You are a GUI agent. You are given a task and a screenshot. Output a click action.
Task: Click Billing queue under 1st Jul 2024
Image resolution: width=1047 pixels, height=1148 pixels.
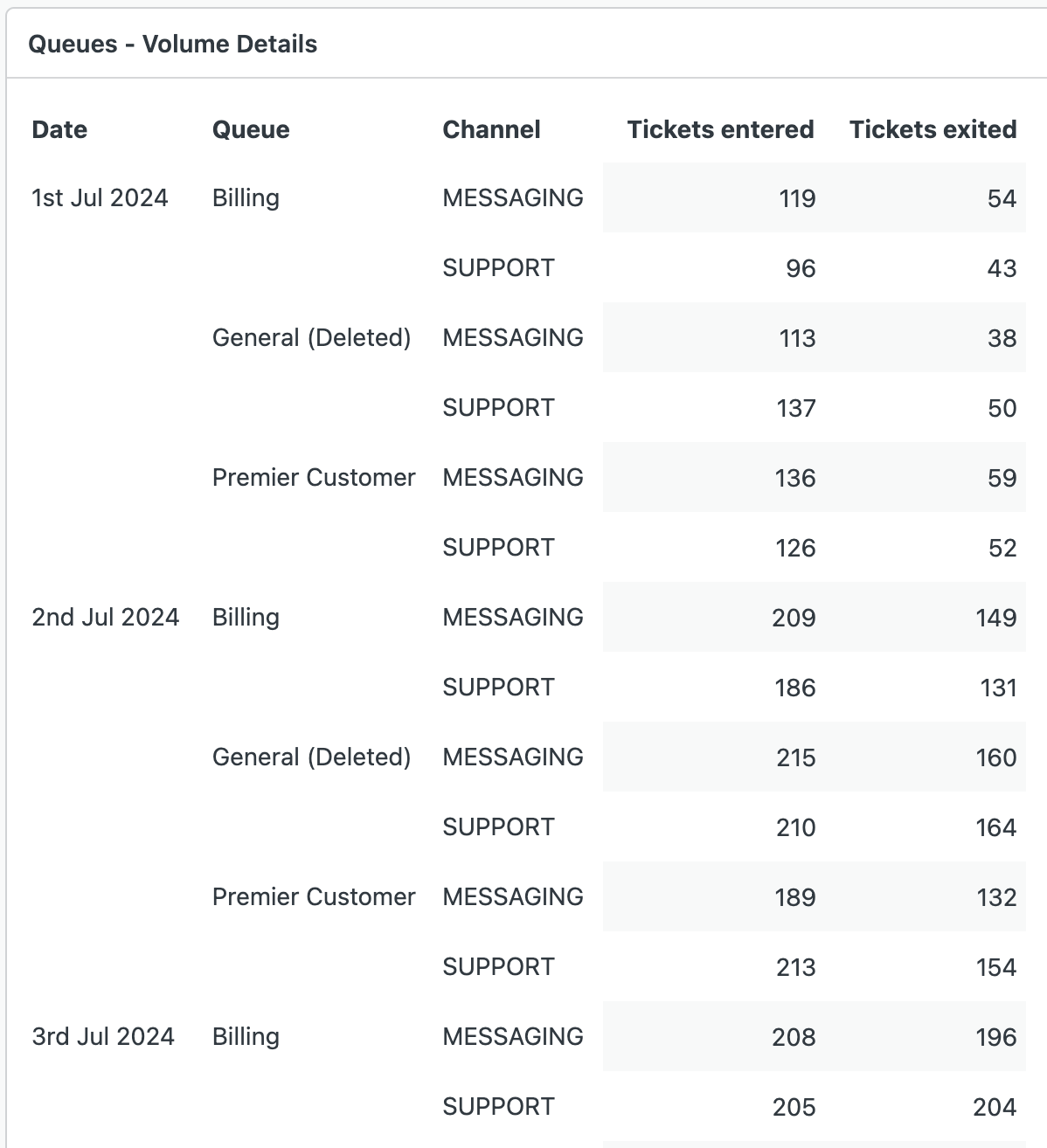point(246,197)
